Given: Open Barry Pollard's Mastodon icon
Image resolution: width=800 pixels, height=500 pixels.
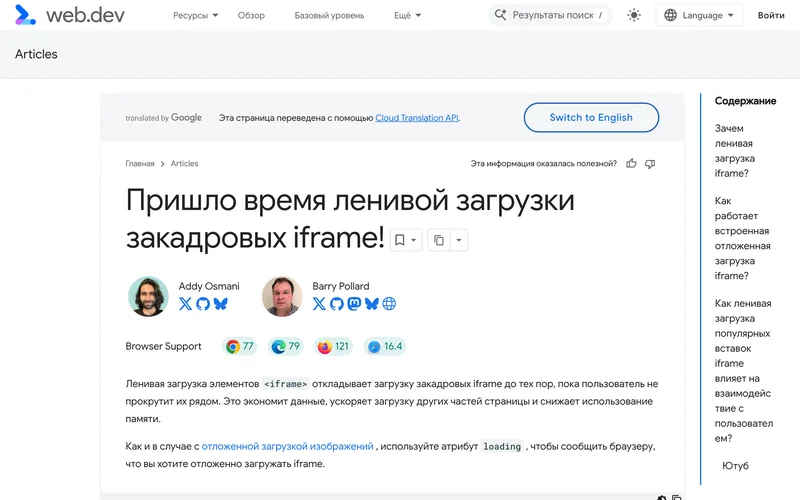Looking at the screenshot, I should pos(354,304).
